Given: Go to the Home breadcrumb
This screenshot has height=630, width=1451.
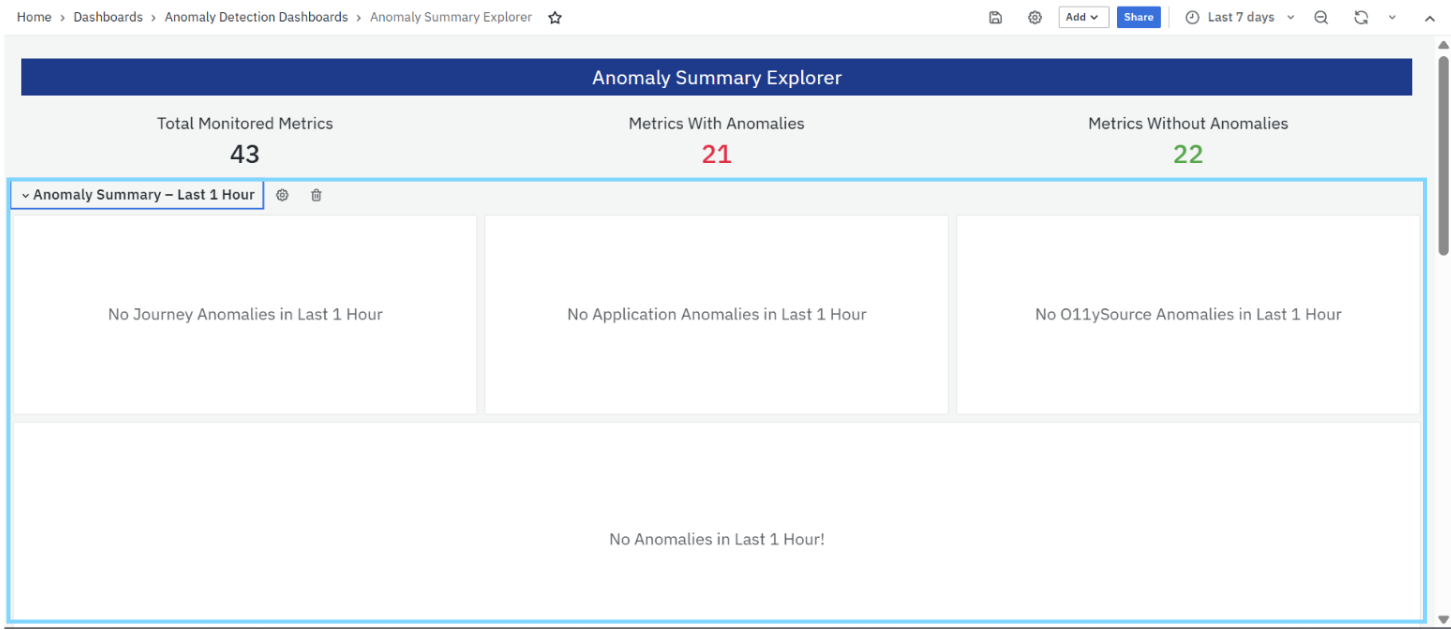Looking at the screenshot, I should 34,17.
